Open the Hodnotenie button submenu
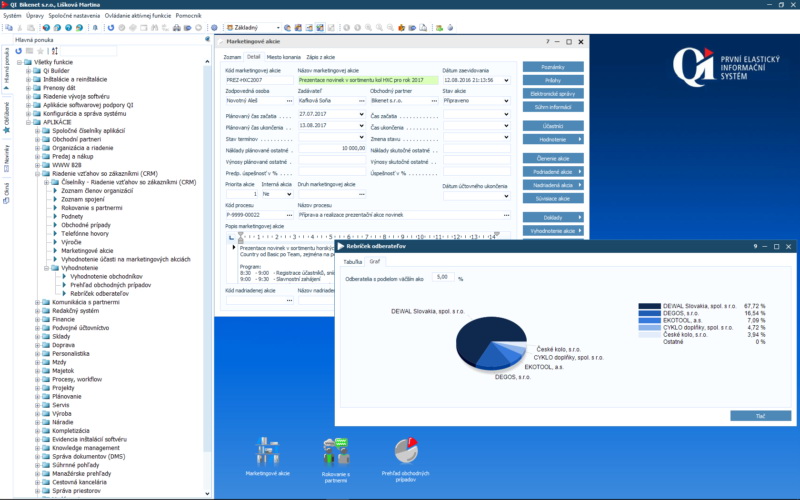 [553, 139]
